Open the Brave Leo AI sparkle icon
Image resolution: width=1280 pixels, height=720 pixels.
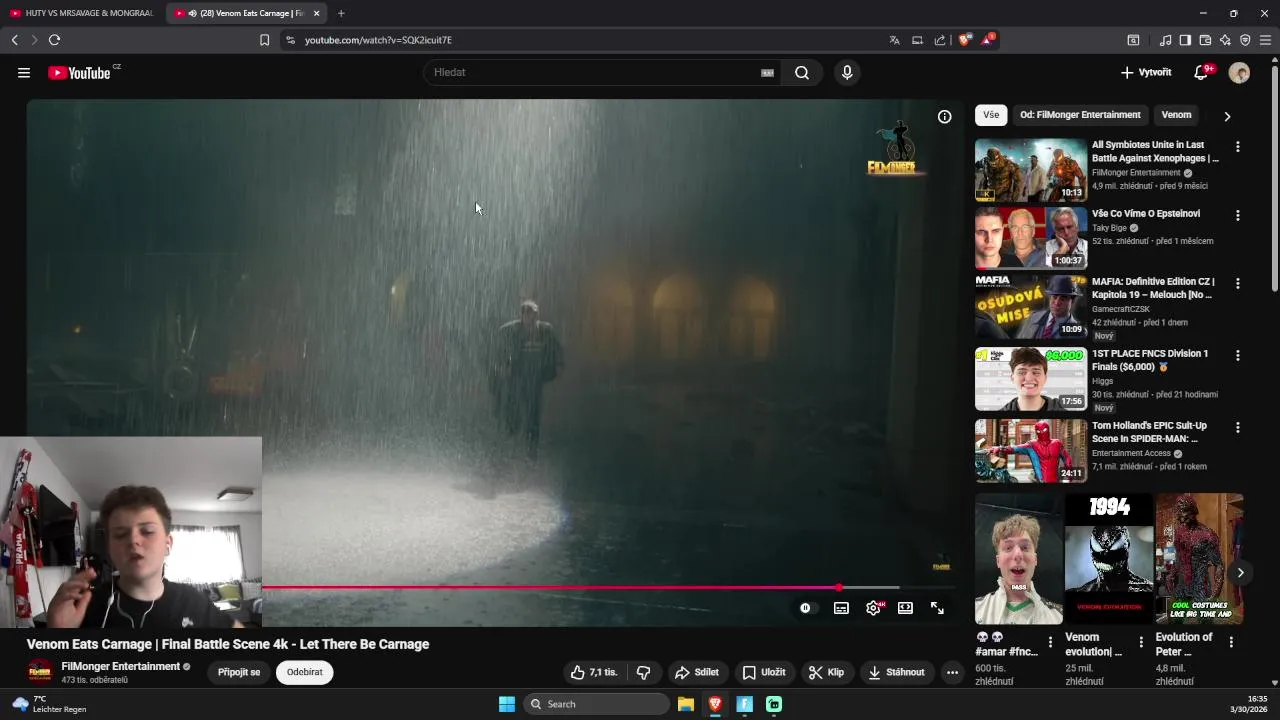point(1225,40)
